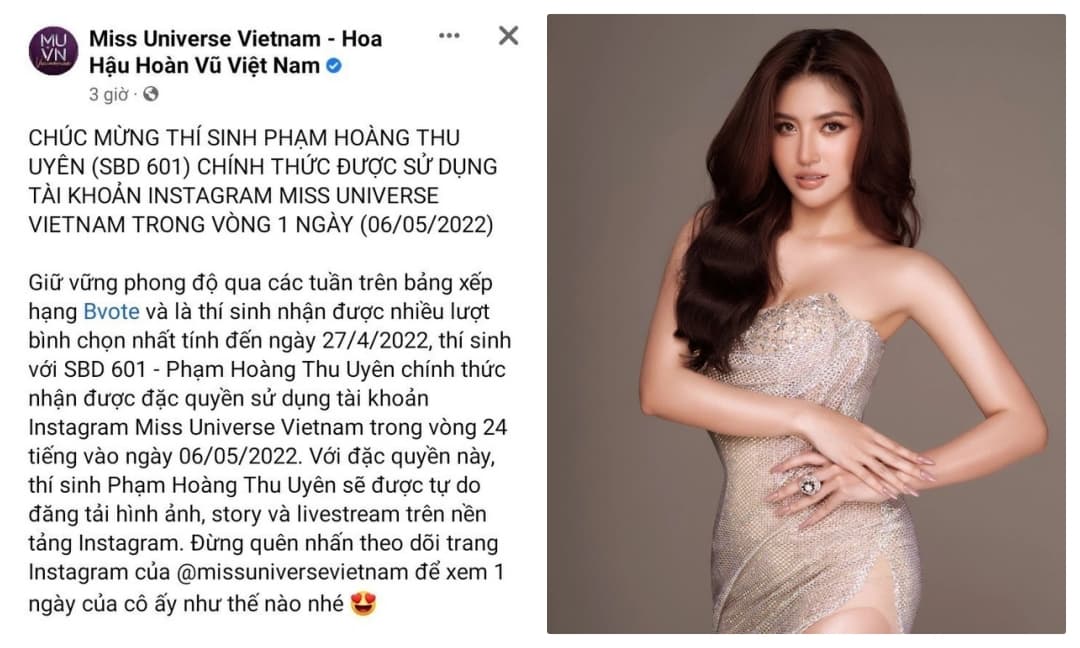Open the contestant's portrait photo
Image resolution: width=1080 pixels, height=648 pixels.
(x=806, y=324)
